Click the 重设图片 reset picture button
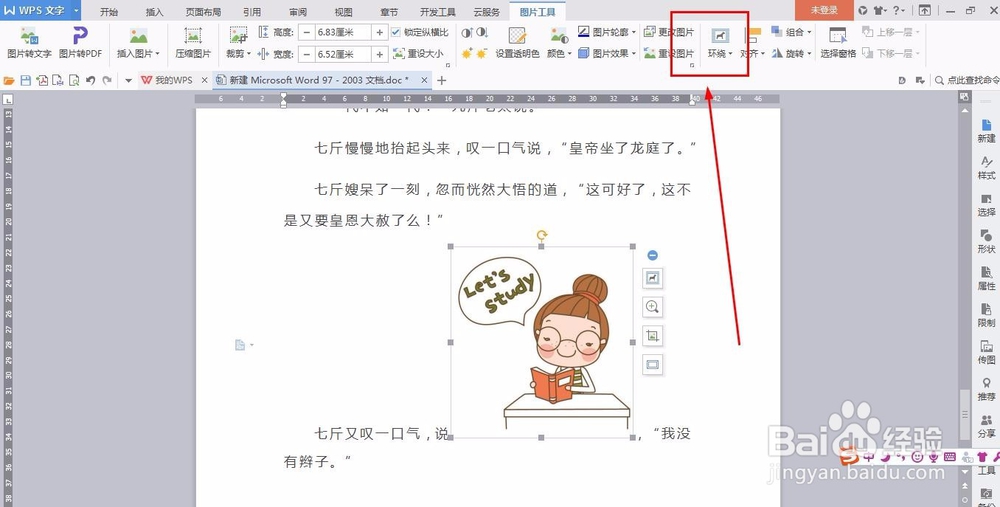The height and width of the screenshot is (507, 1000). [x=668, y=54]
